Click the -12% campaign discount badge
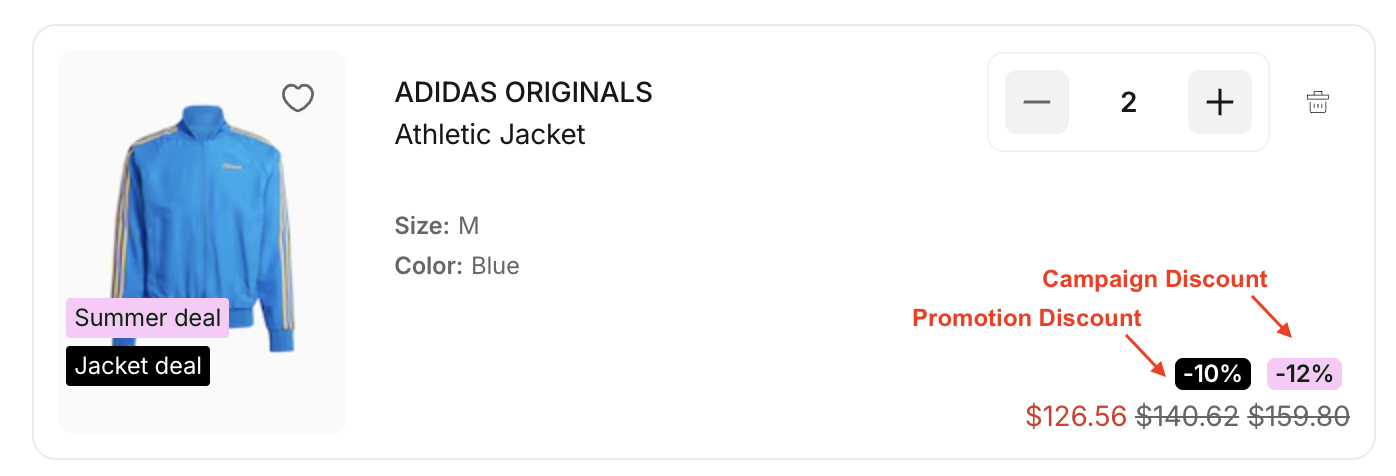 1304,374
